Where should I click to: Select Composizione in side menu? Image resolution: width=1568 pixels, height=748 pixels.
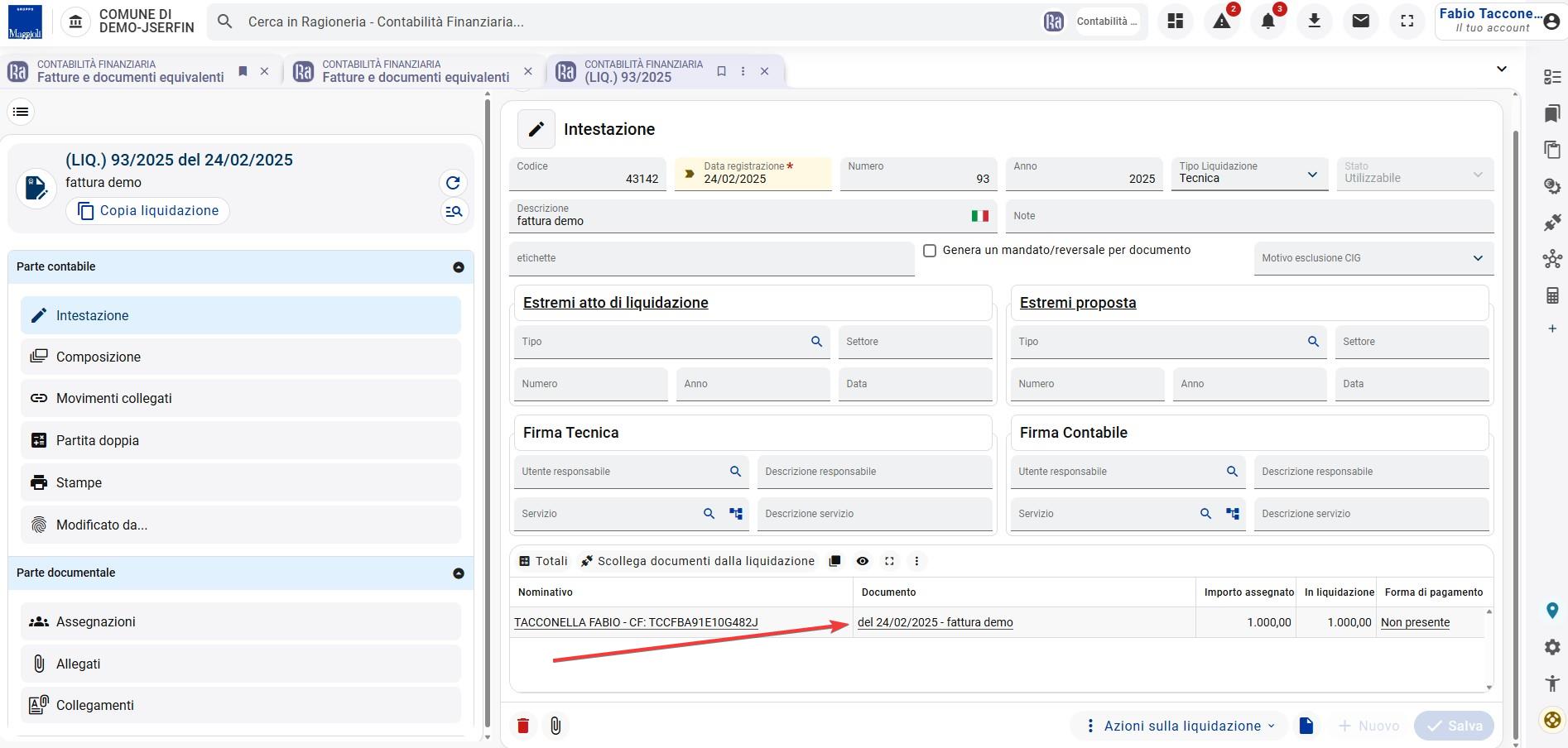pos(241,357)
